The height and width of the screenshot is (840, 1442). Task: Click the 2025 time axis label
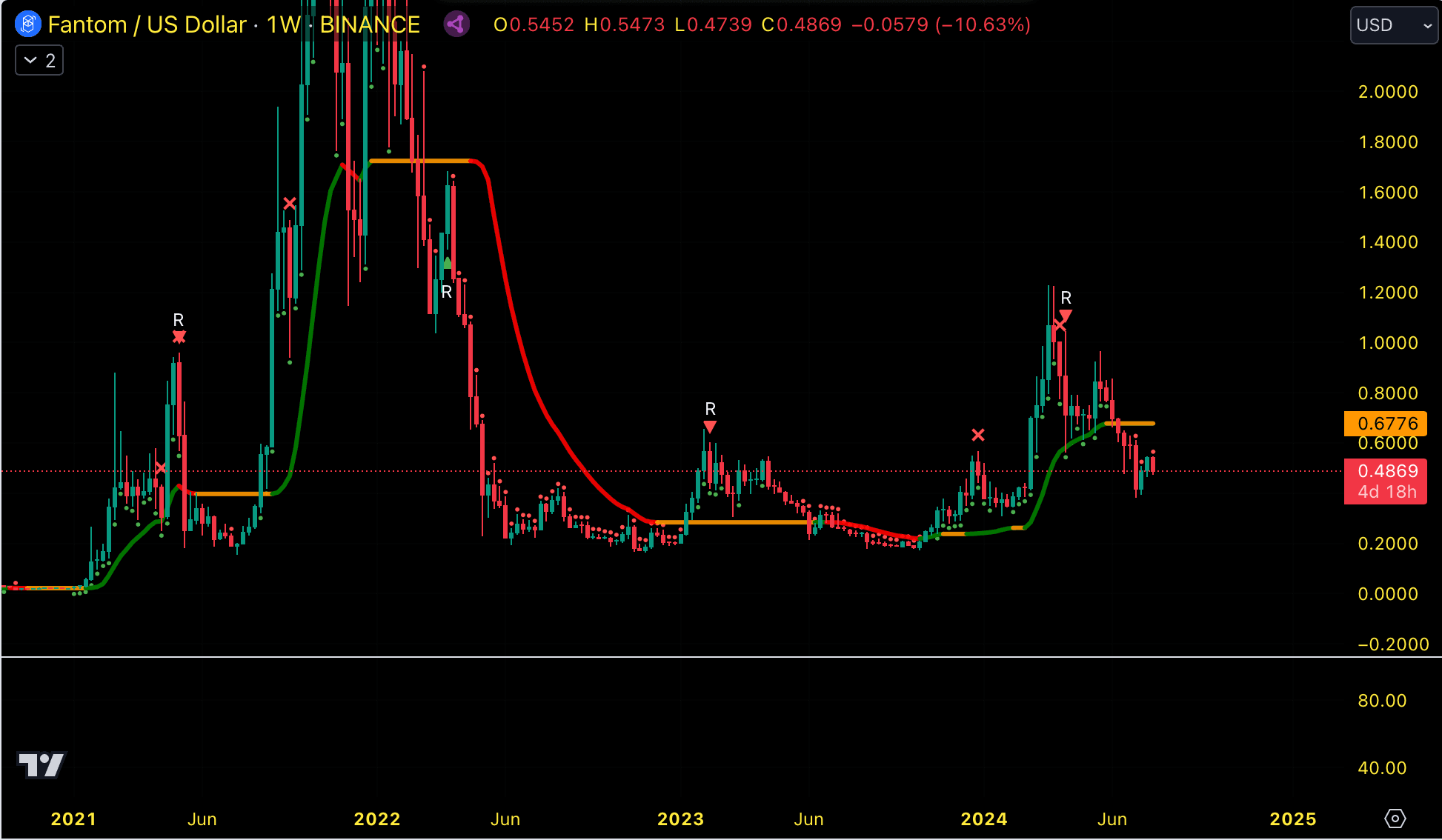pos(1293,819)
